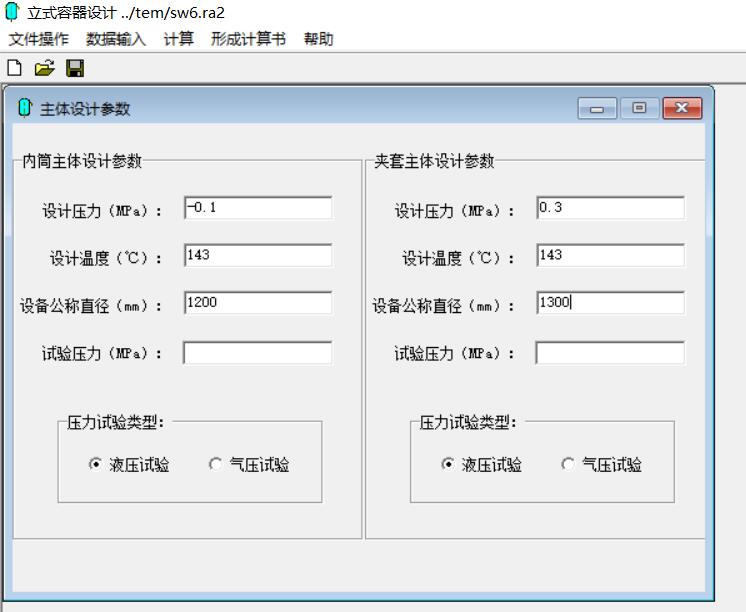Open the 数据输入 menu
Image resolution: width=746 pixels, height=612 pixels.
(x=116, y=39)
